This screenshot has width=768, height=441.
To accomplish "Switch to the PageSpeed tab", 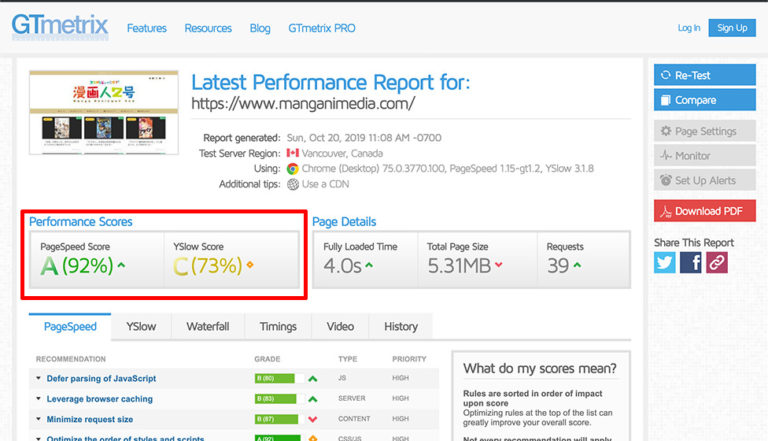I will 70,327.
